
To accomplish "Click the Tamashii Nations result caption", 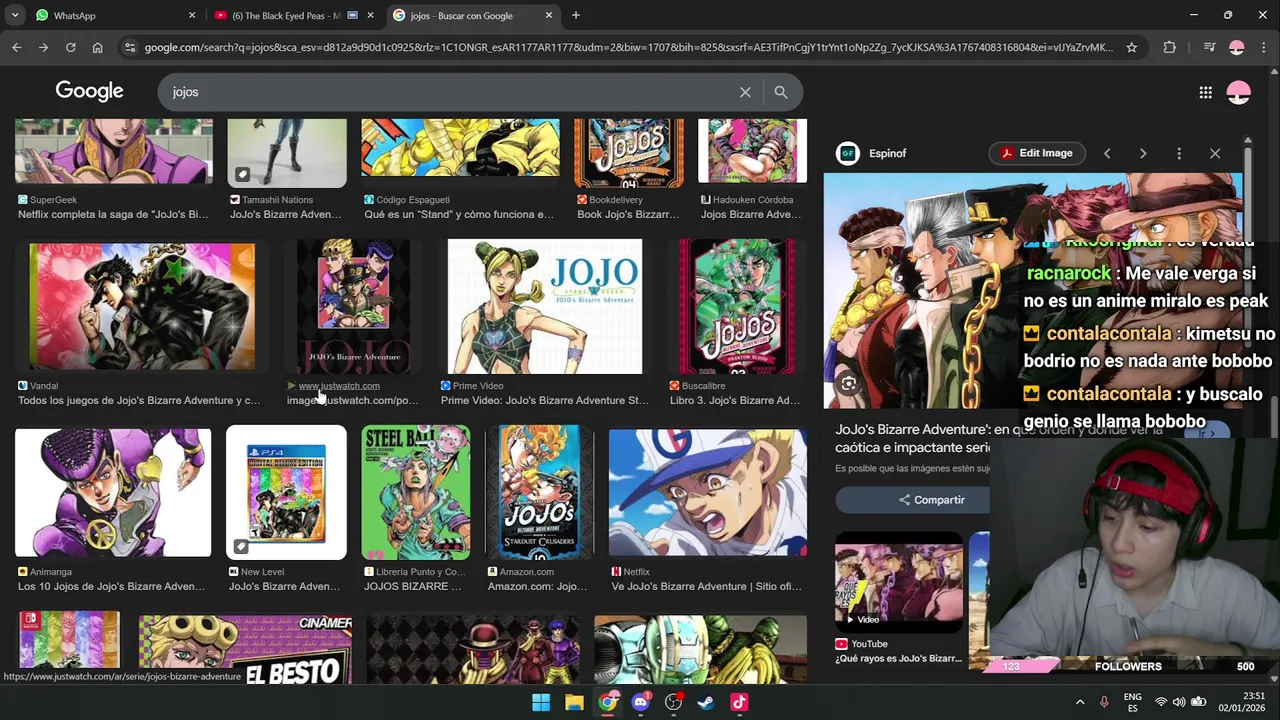I will pyautogui.click(x=285, y=214).
